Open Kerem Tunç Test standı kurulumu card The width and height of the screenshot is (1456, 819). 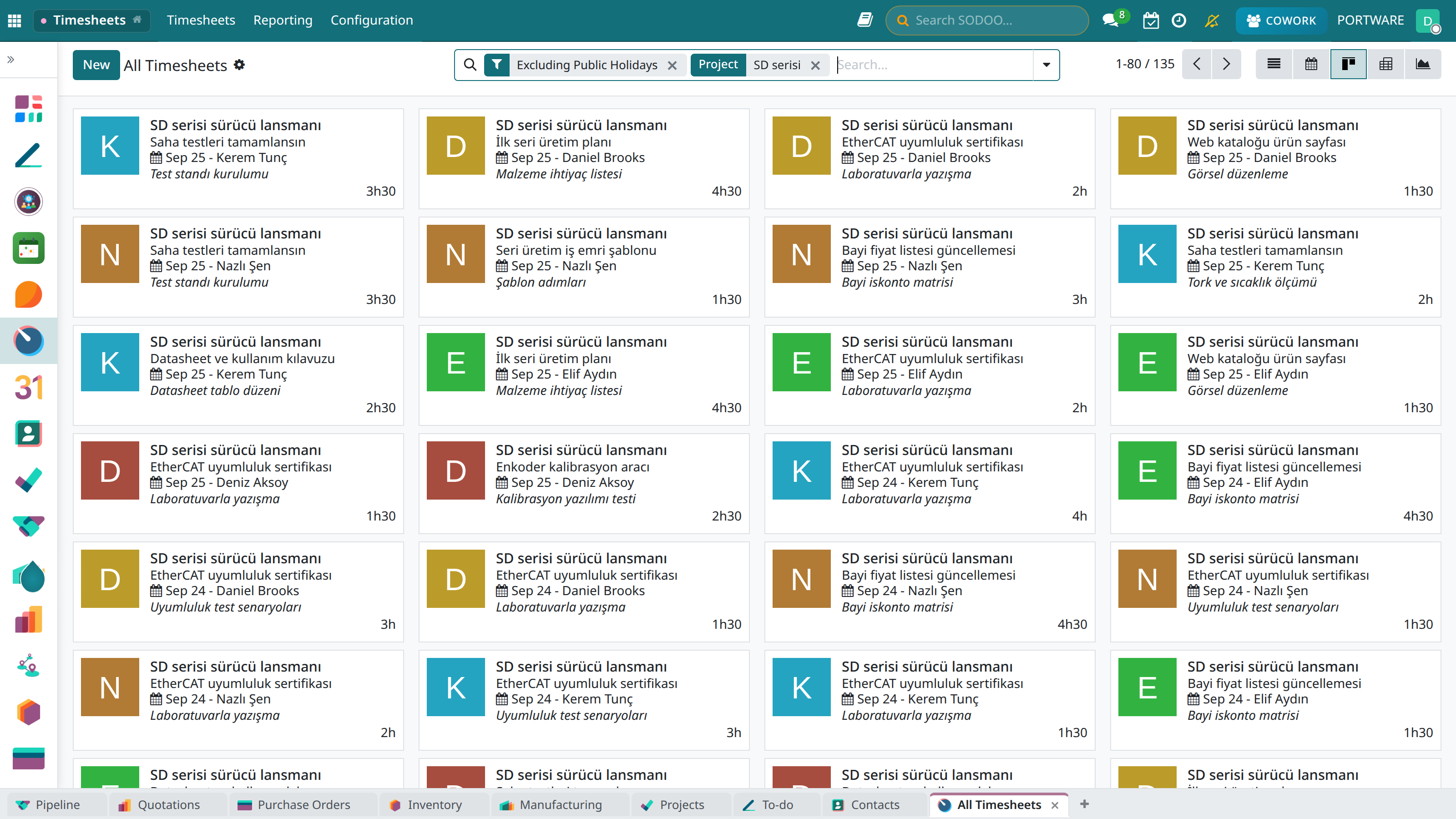coord(238,158)
